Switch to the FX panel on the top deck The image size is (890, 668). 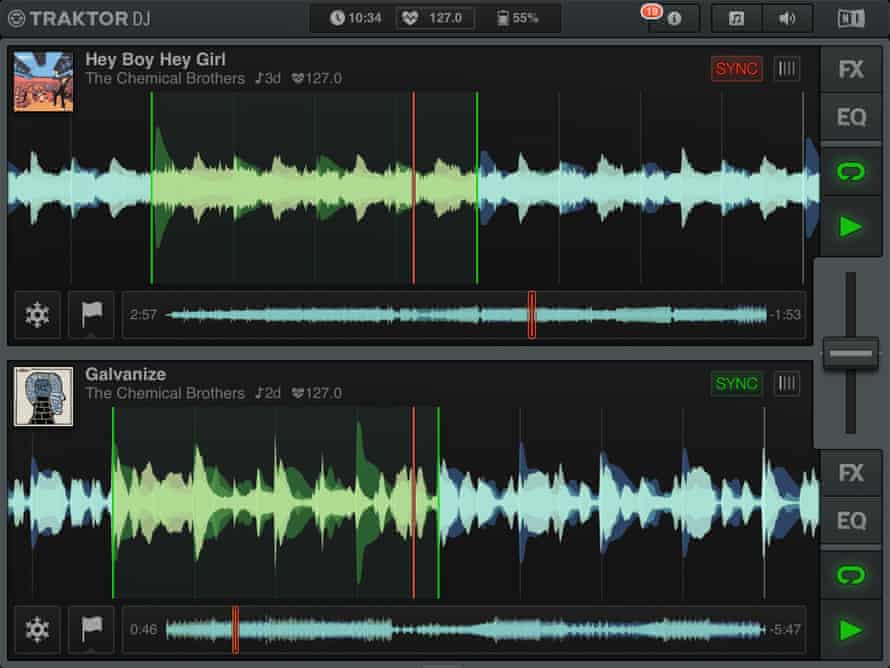pos(850,68)
